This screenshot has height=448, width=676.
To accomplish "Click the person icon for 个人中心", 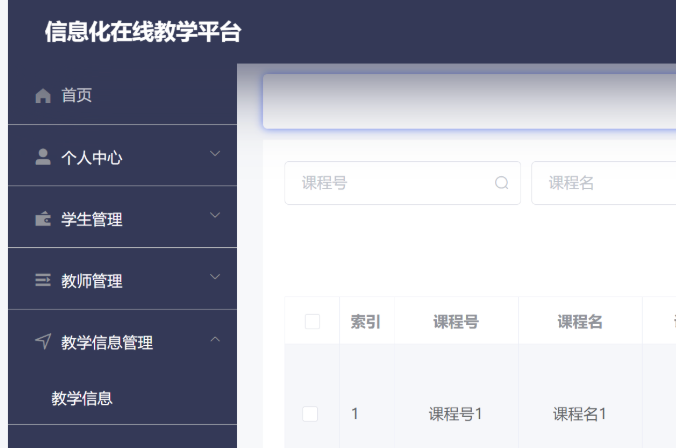I will coord(41,157).
